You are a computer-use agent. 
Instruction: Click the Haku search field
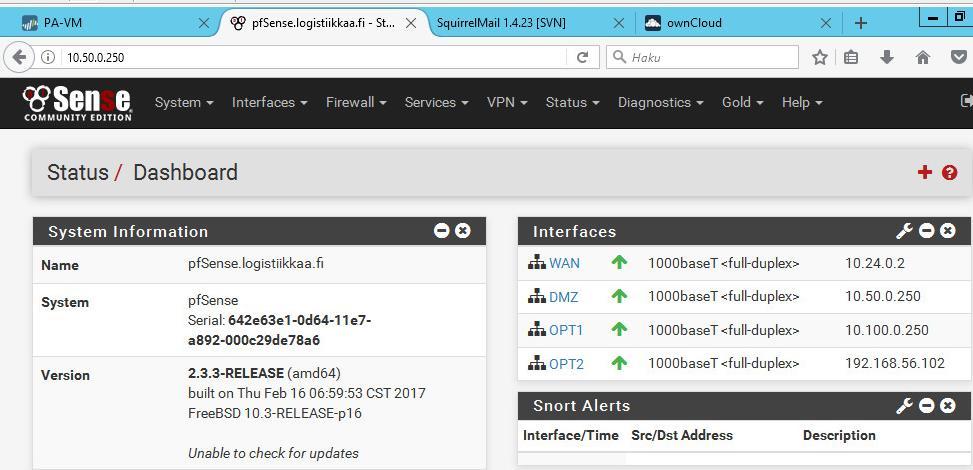point(702,58)
